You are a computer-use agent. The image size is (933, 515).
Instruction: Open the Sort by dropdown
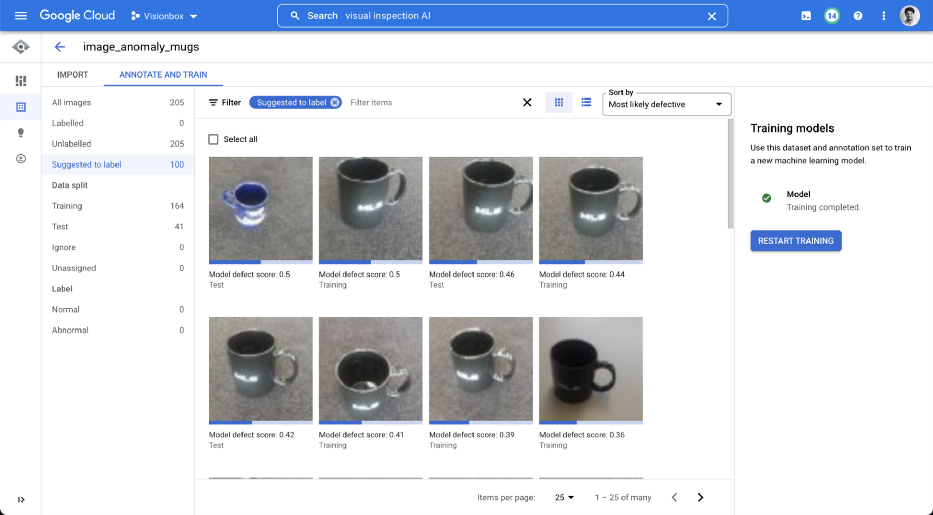click(667, 104)
